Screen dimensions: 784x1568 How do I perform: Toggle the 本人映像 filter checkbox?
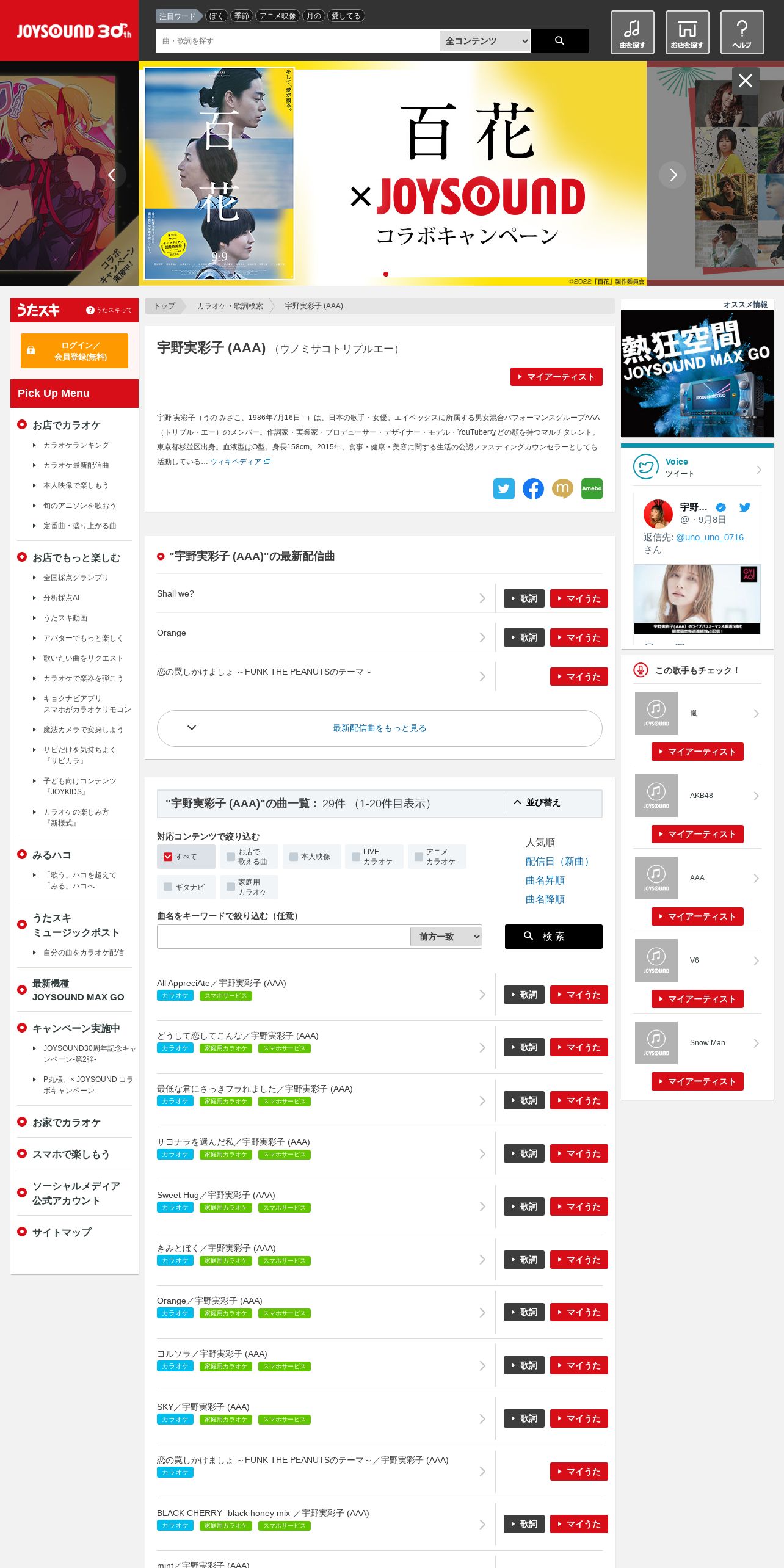pyautogui.click(x=294, y=857)
